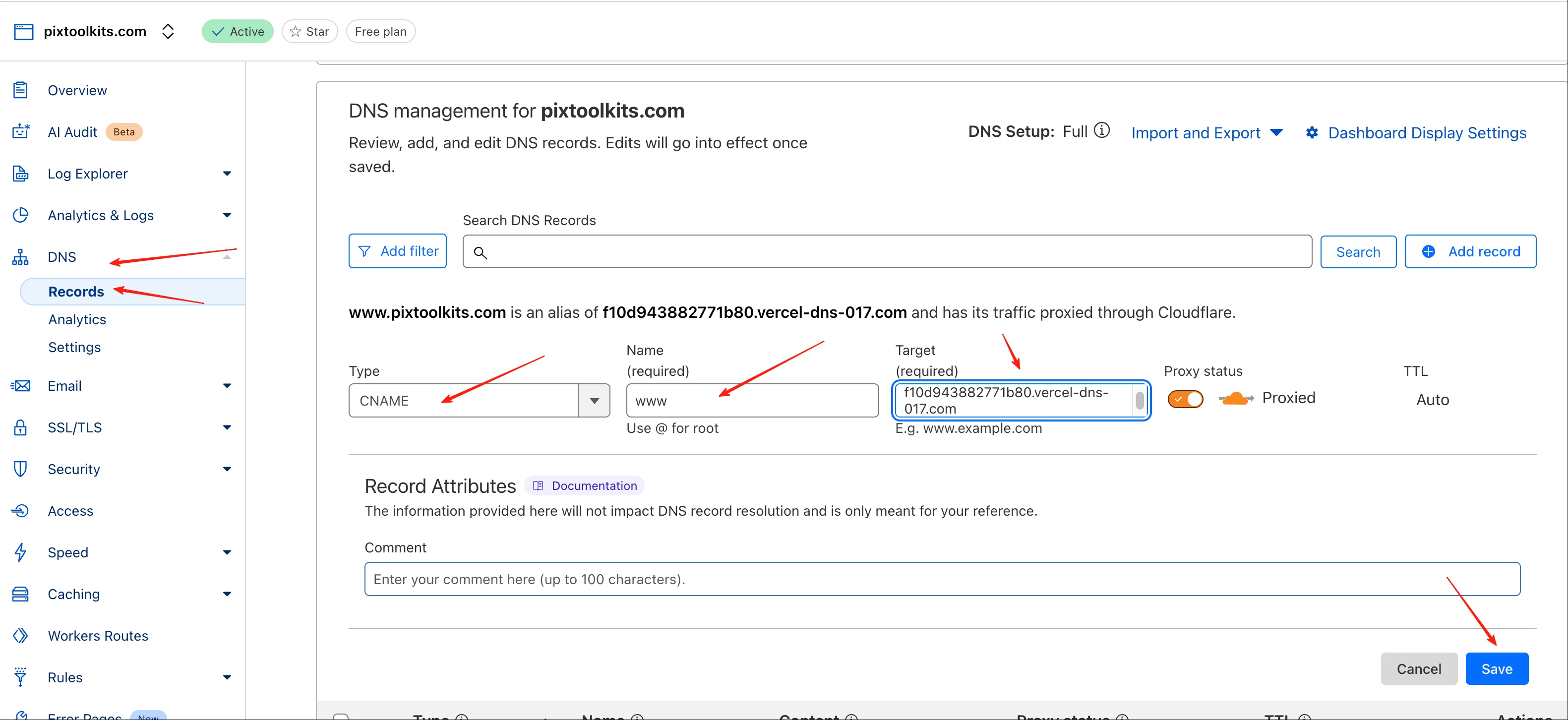The height and width of the screenshot is (720, 1568).
Task: Open the Import and Export dropdown
Action: coord(1206,133)
